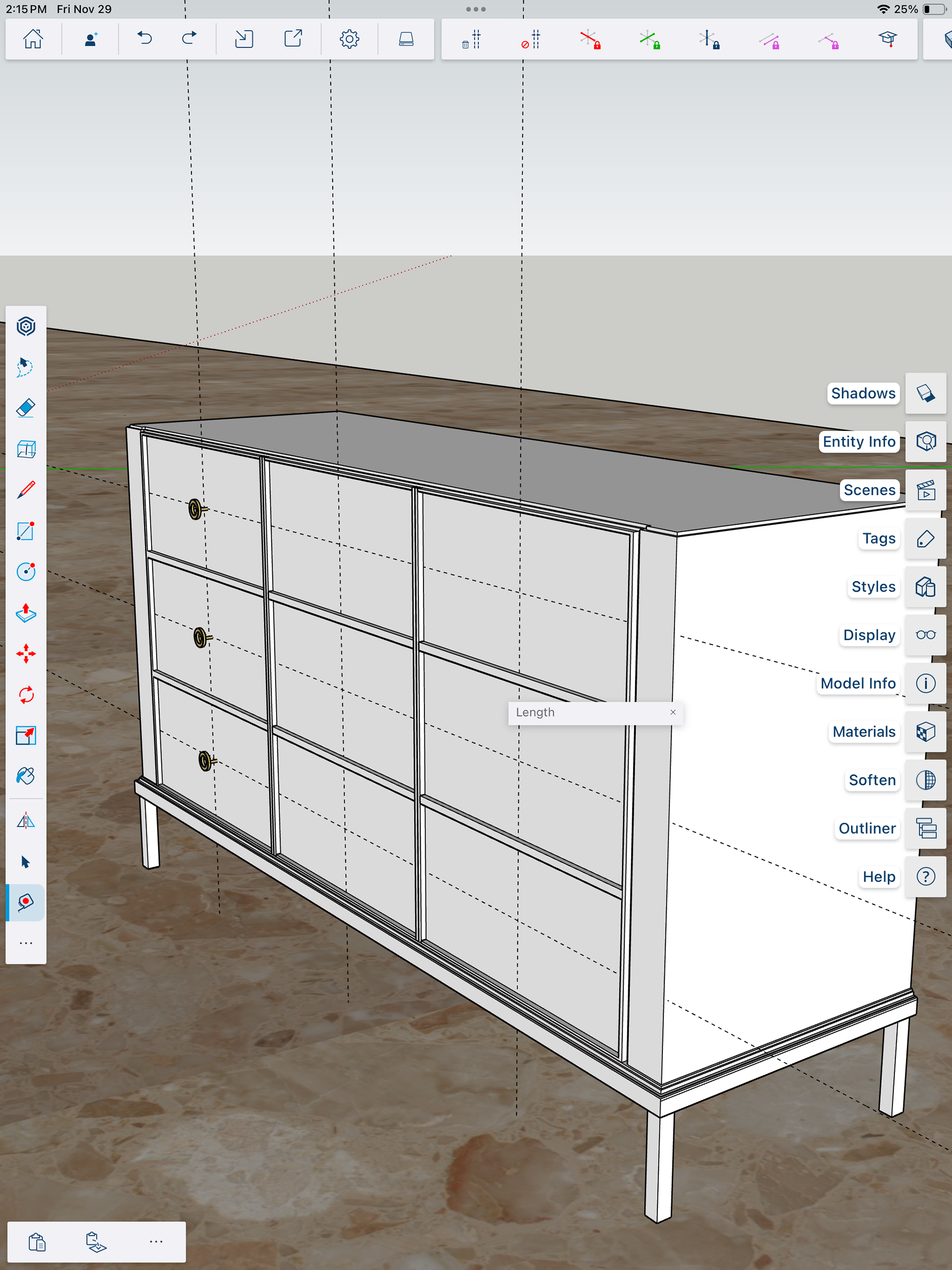
Task: Toggle green axis lock
Action: click(x=650, y=40)
